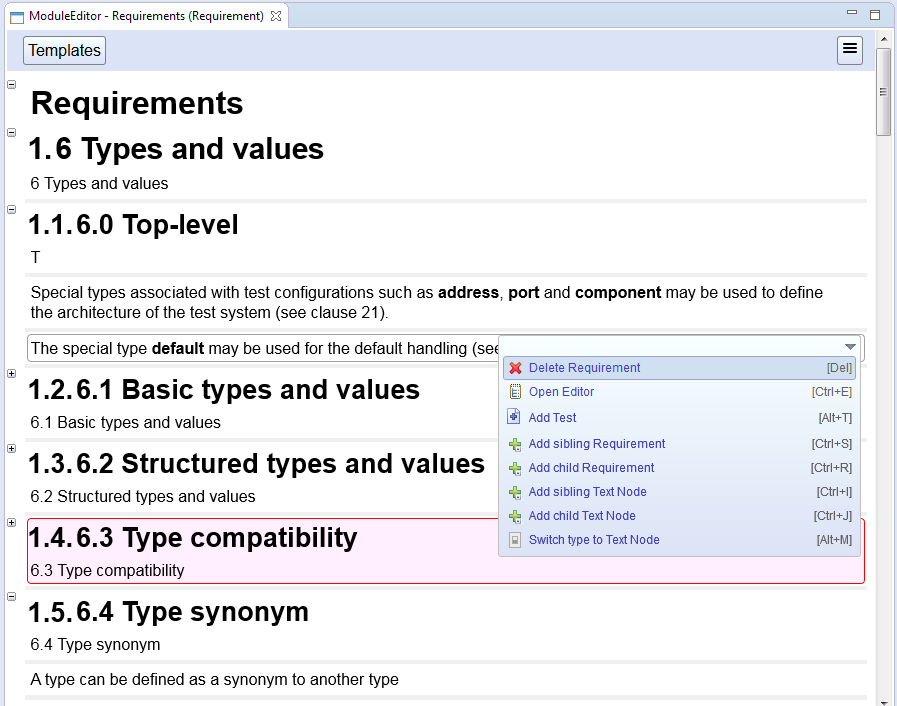Select Switch type to Text Node entry

point(679,540)
